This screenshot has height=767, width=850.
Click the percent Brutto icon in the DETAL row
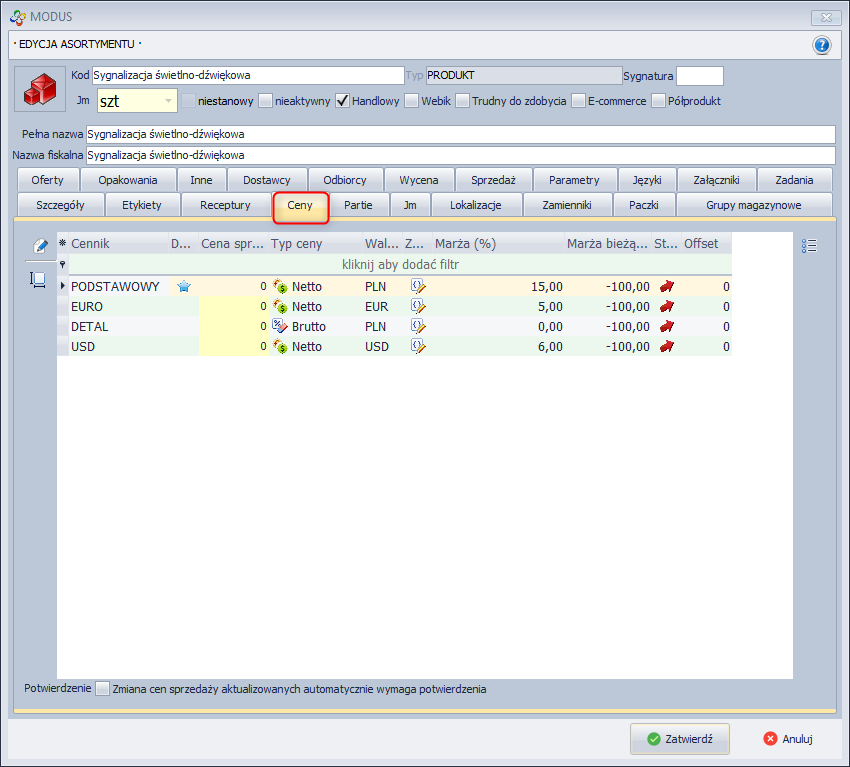tap(280, 326)
